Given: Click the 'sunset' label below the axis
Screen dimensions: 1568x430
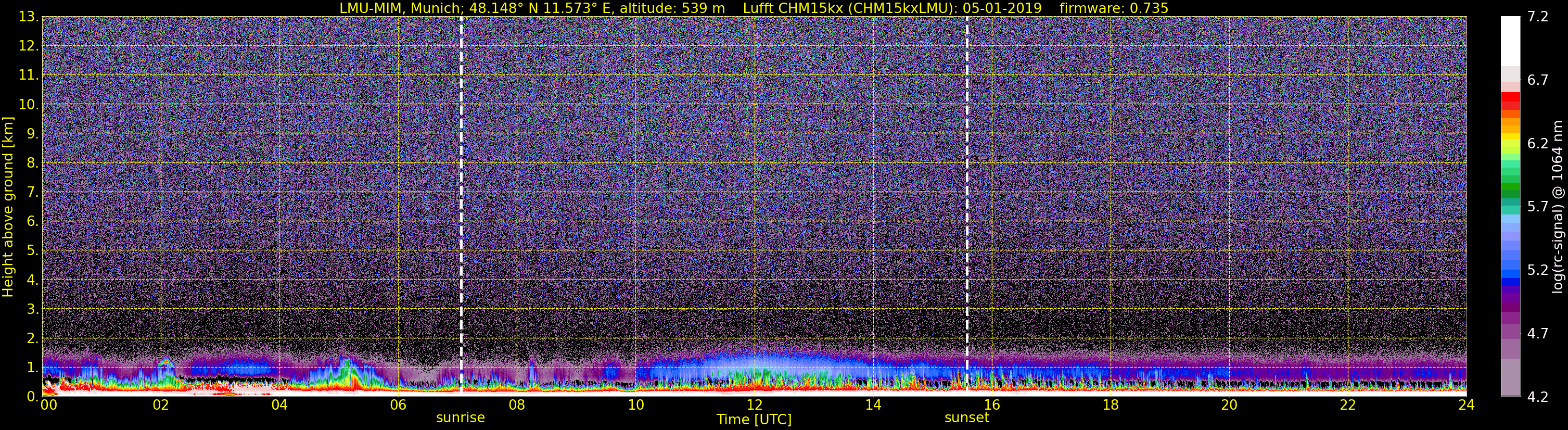Looking at the screenshot, I should (966, 418).
